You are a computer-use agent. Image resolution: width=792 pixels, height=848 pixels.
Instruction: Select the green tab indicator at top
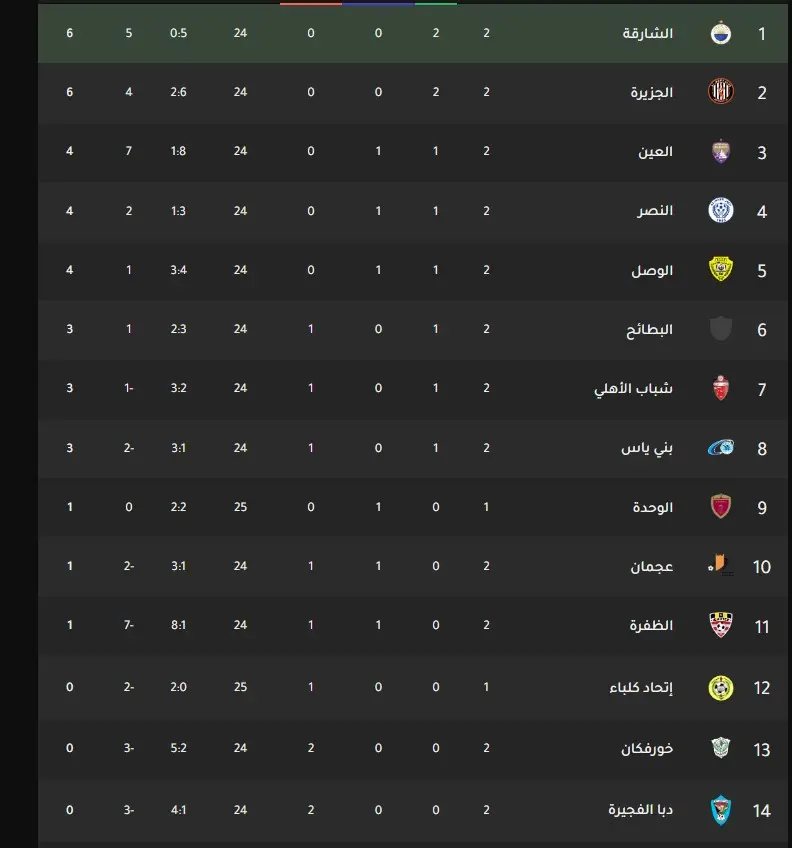pyautogui.click(x=435, y=3)
